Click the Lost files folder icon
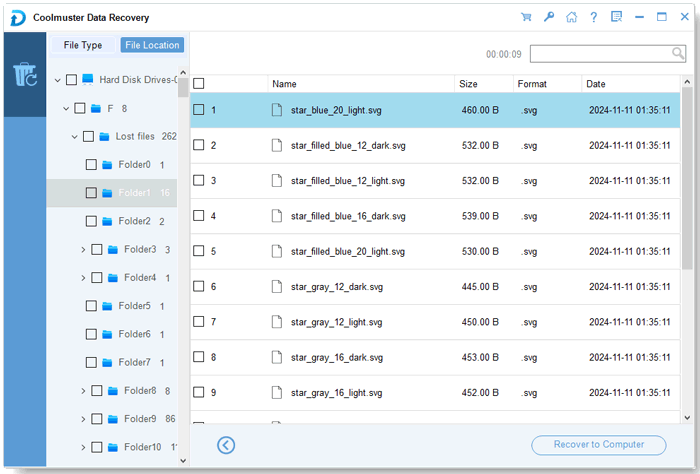 coord(104,137)
